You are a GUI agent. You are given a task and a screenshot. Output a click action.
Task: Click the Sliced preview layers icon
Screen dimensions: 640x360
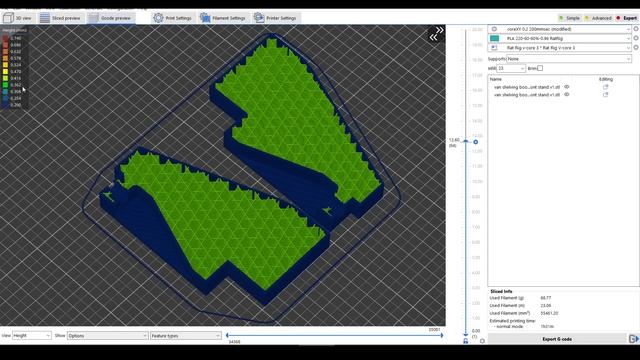44,18
